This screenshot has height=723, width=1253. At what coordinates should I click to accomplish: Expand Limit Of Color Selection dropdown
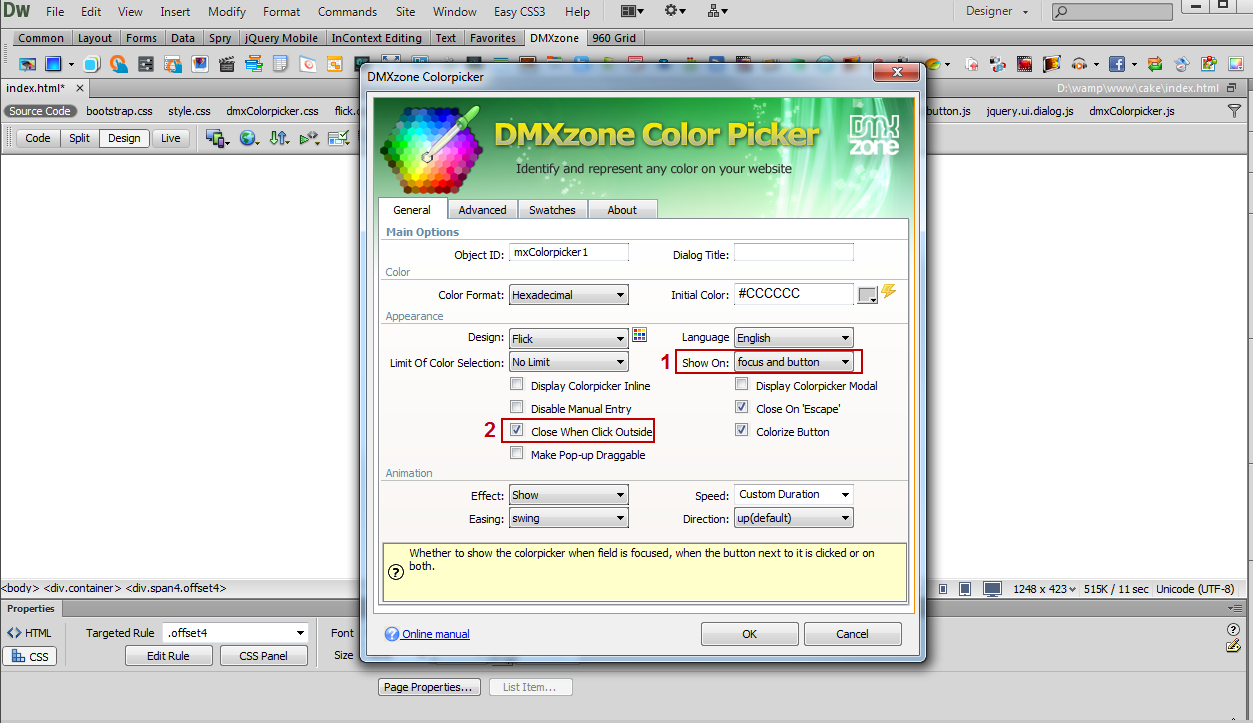click(x=569, y=362)
